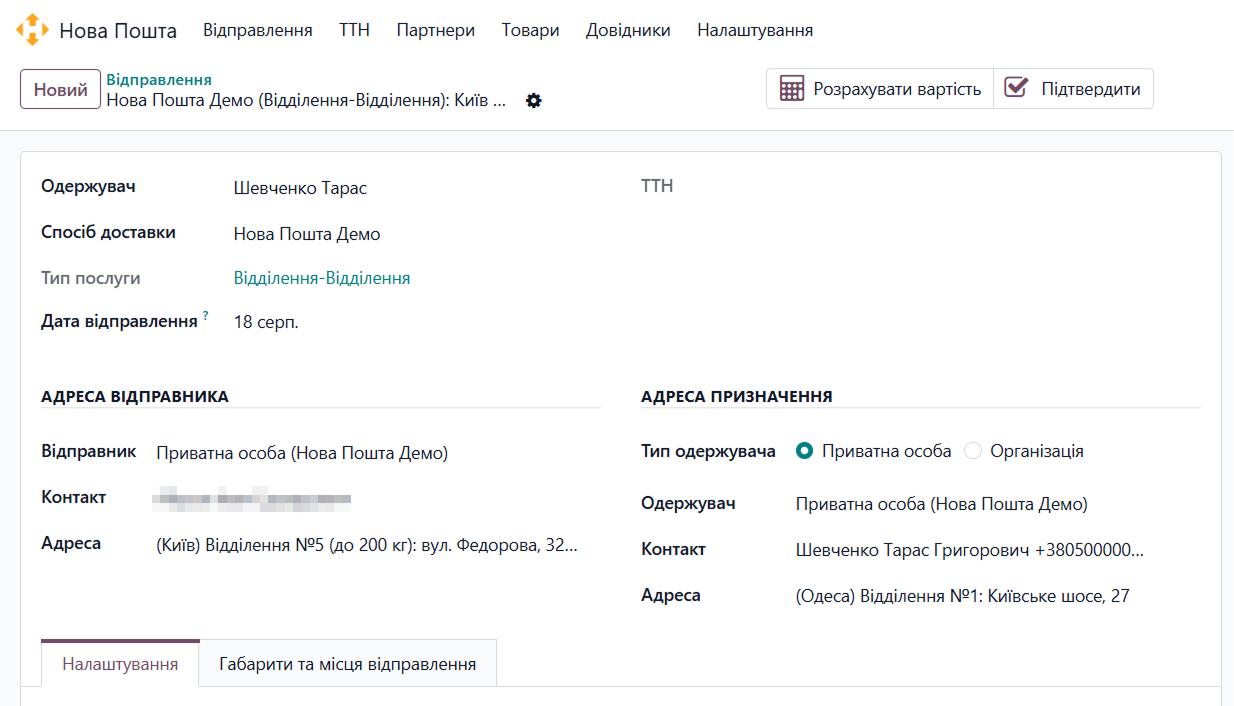The width and height of the screenshot is (1234, 706).
Task: Switch to the Налаштування tab
Action: tap(120, 664)
